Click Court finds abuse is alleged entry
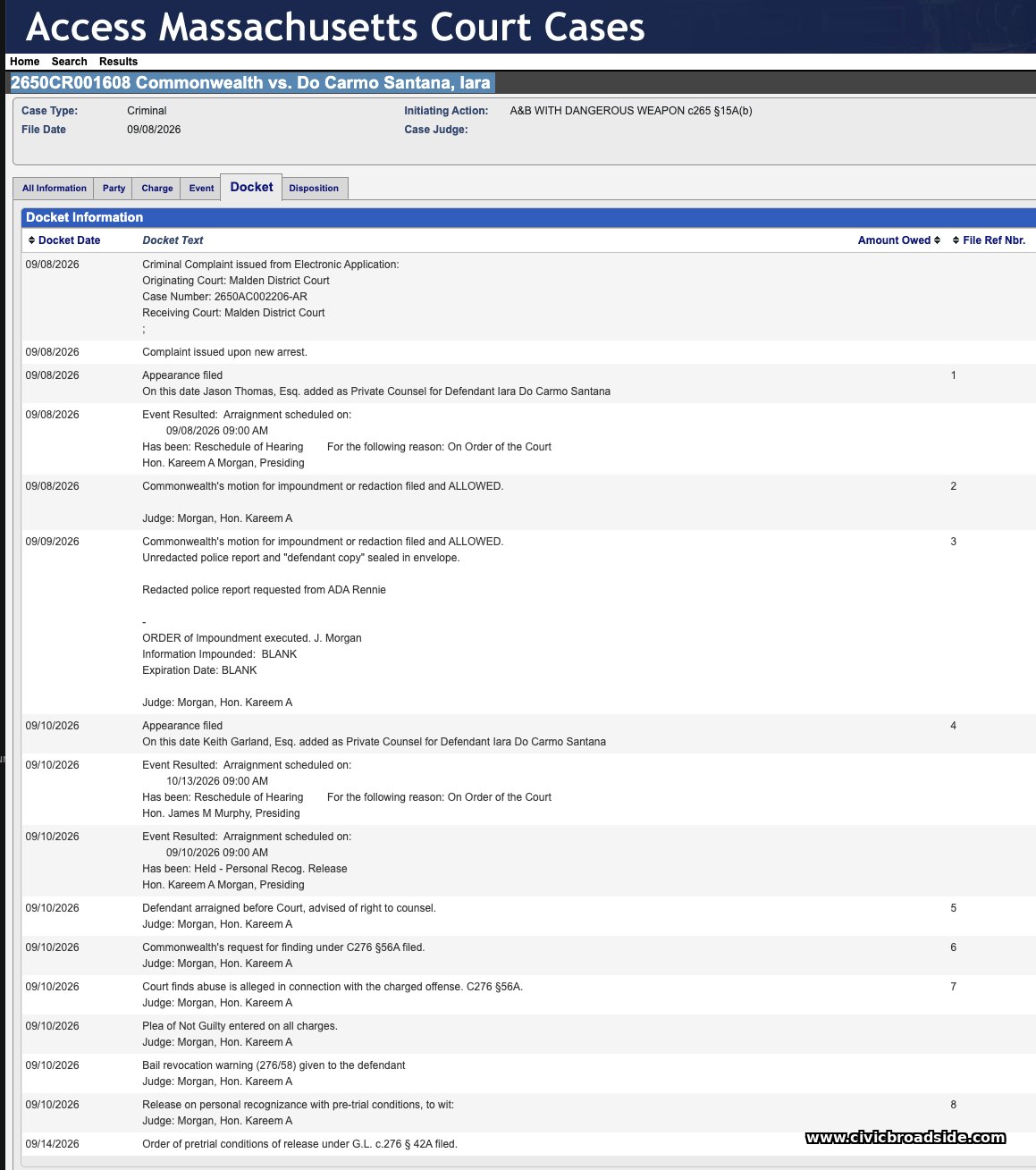Image resolution: width=1036 pixels, height=1170 pixels. pyautogui.click(x=333, y=987)
